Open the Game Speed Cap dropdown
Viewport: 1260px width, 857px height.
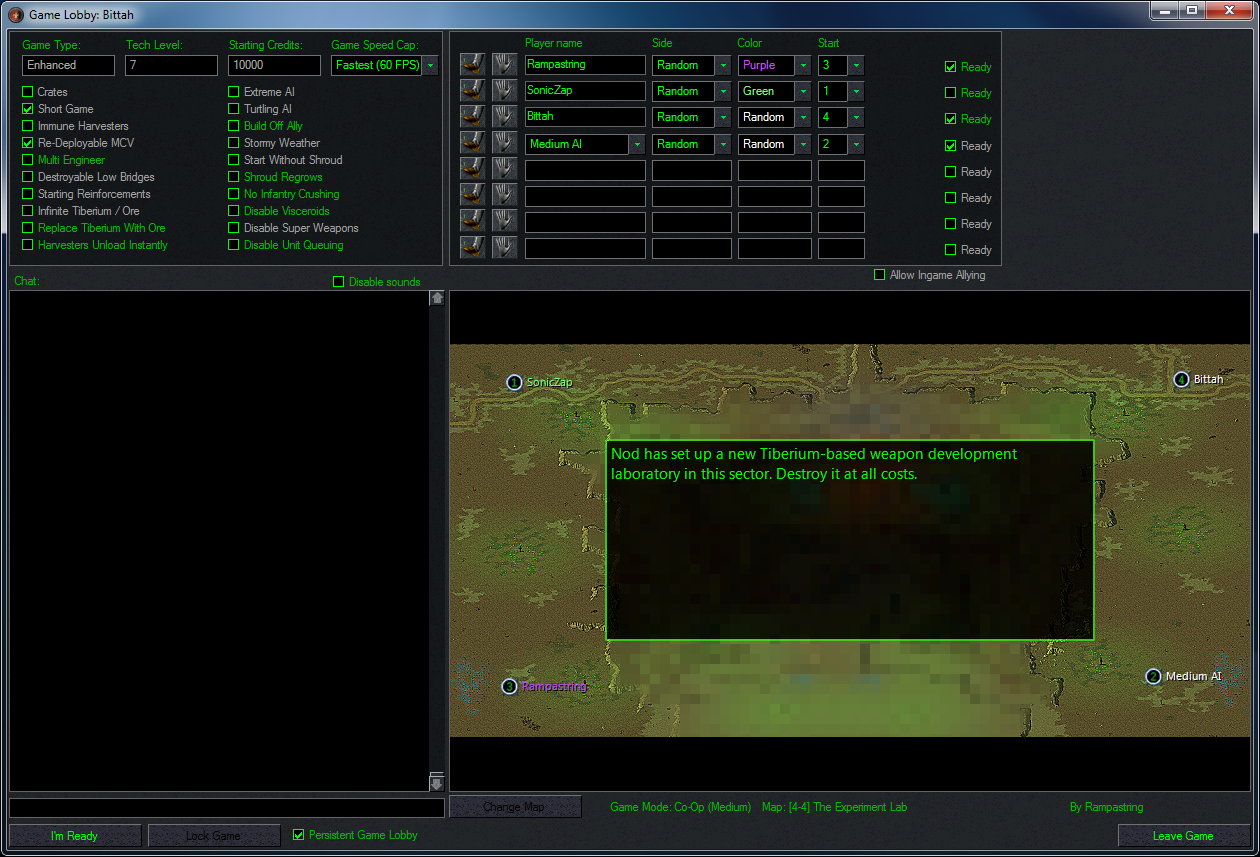point(430,65)
